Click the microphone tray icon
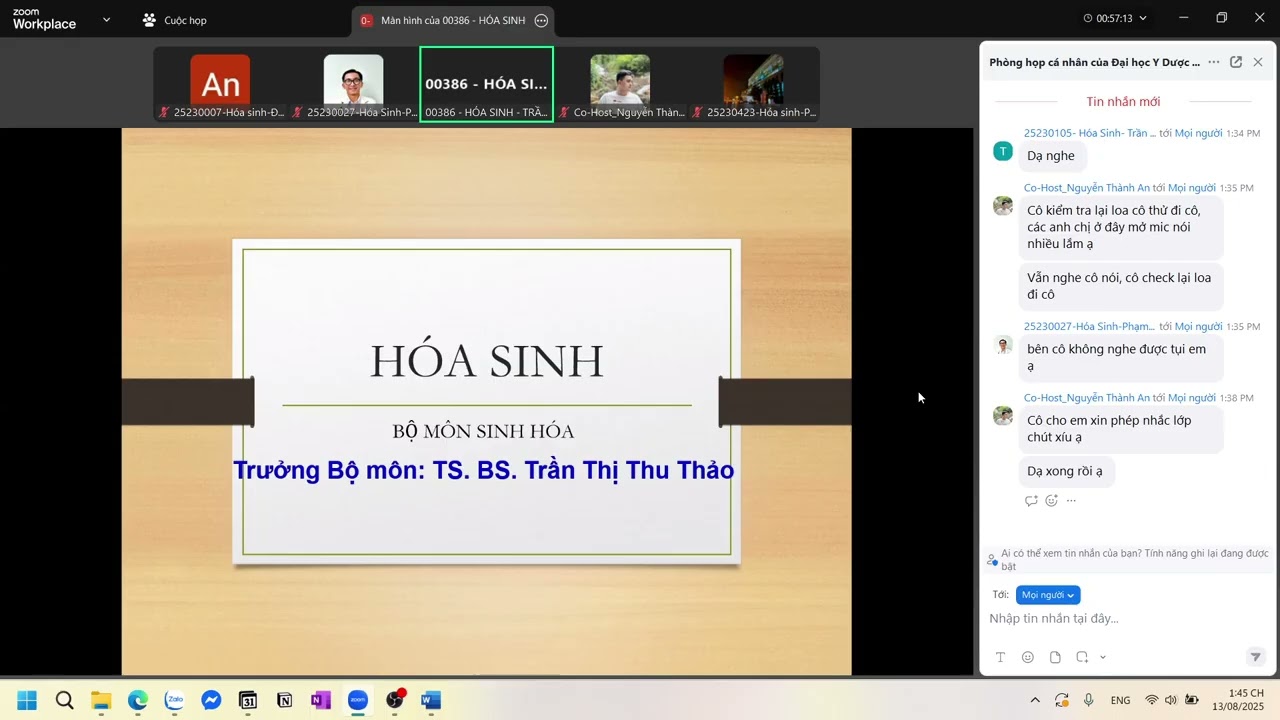Viewport: 1280px width, 720px height. (x=1089, y=700)
